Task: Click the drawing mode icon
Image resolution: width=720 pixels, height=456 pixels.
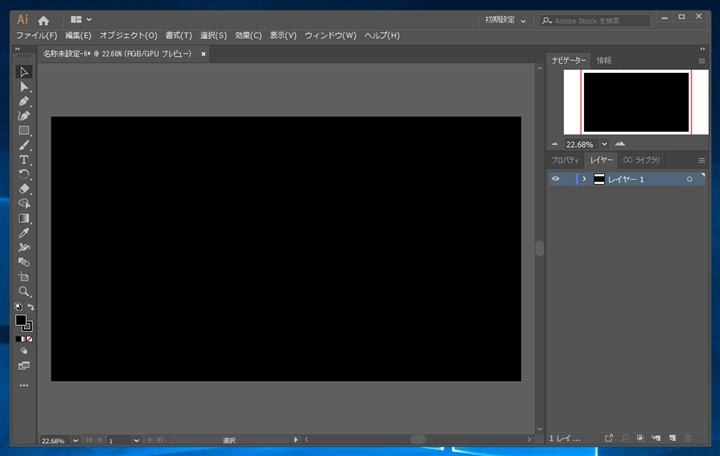Action: click(x=24, y=351)
